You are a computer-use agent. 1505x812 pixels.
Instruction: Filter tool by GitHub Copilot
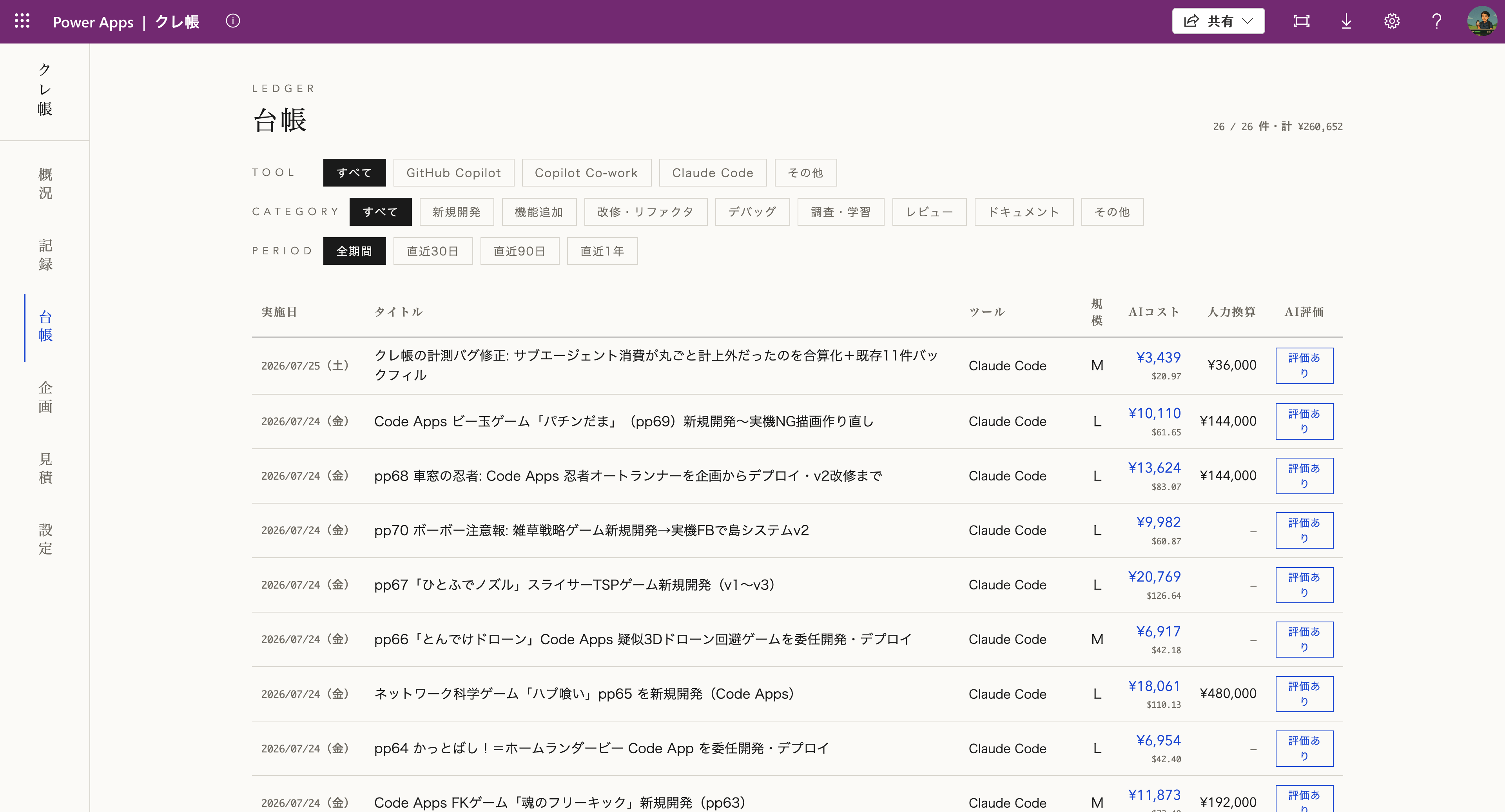tap(453, 173)
